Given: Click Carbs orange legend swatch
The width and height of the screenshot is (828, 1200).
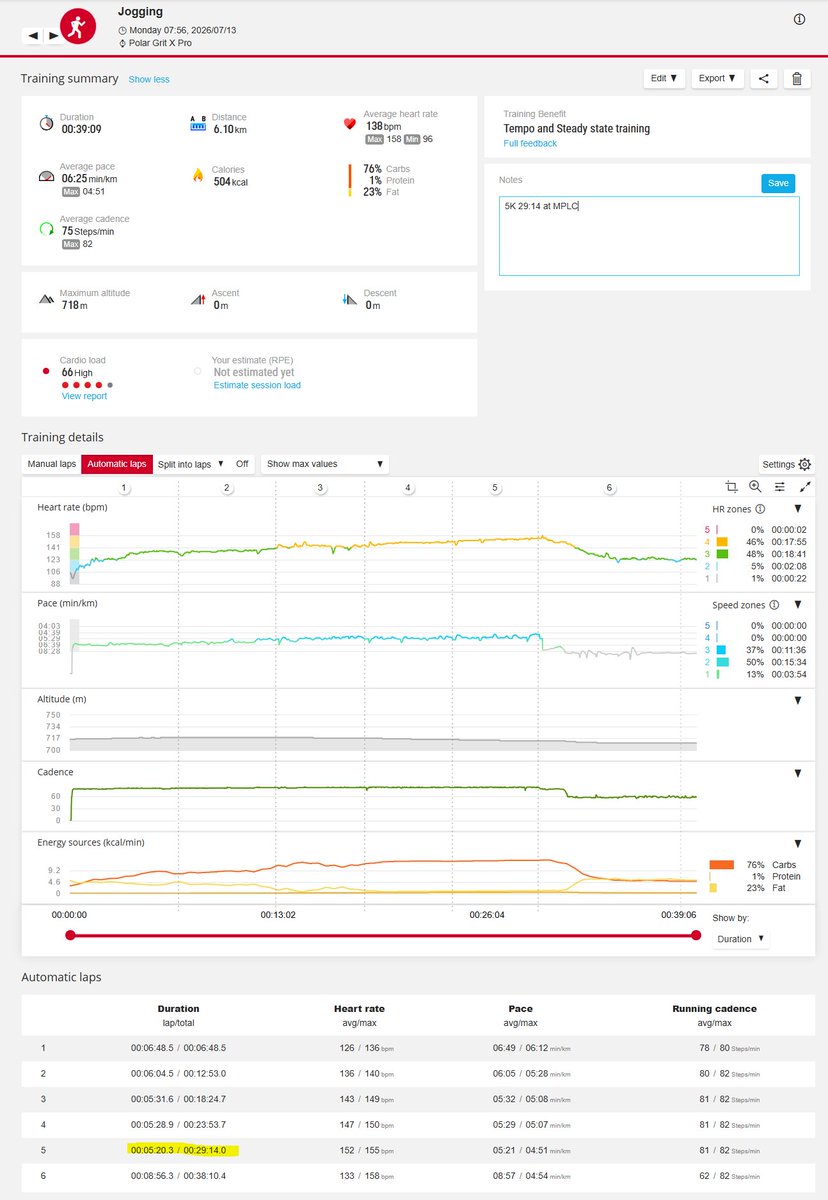Looking at the screenshot, I should [x=722, y=865].
